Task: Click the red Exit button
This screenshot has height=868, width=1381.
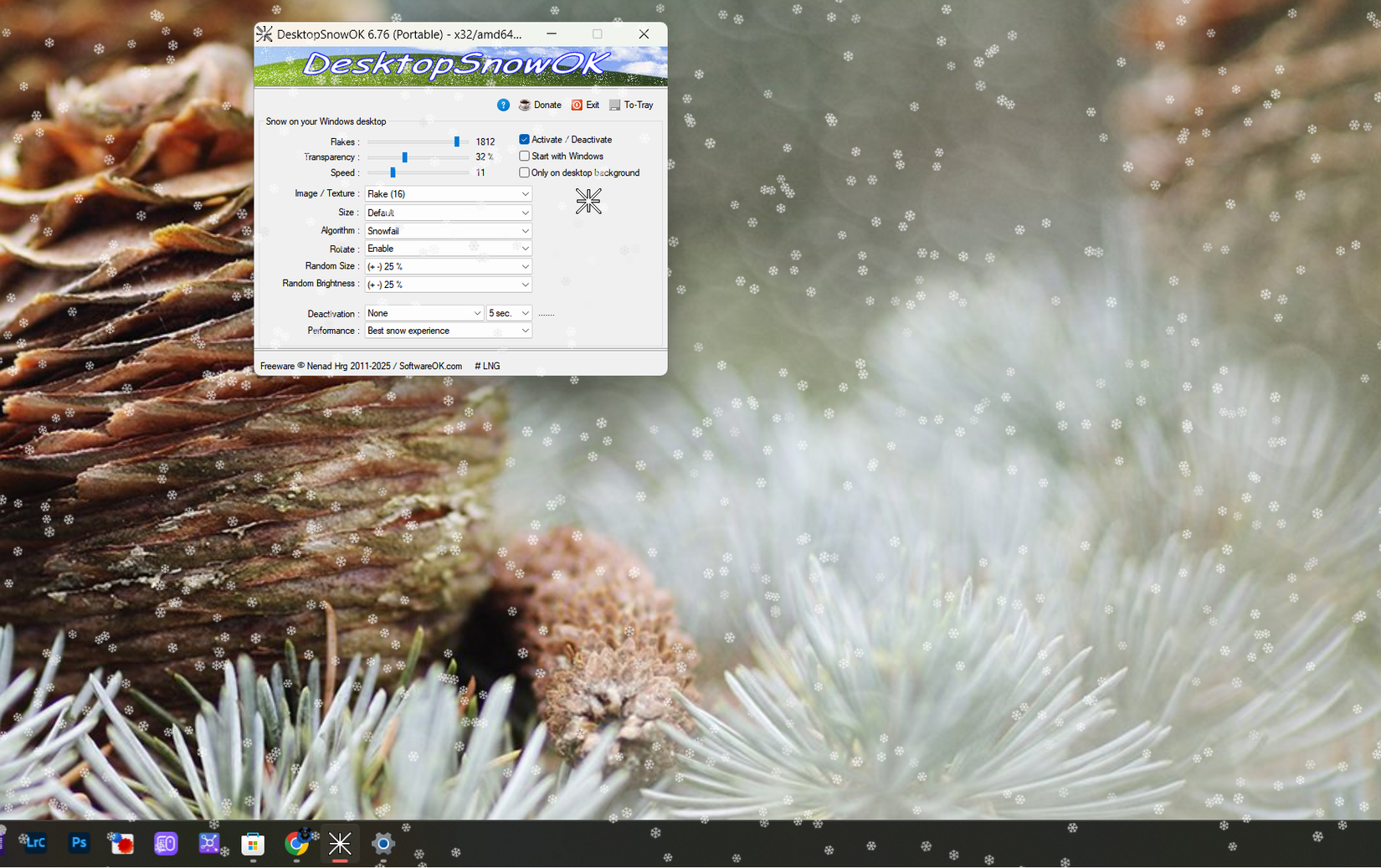Action: (x=585, y=105)
